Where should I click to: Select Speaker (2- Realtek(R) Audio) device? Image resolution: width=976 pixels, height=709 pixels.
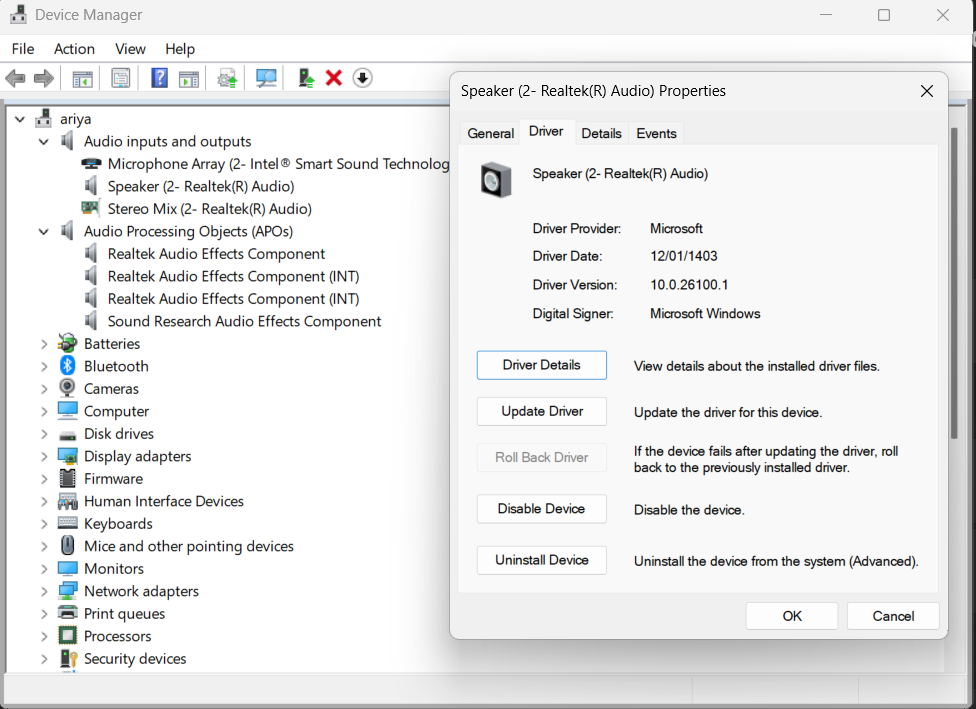(x=200, y=187)
